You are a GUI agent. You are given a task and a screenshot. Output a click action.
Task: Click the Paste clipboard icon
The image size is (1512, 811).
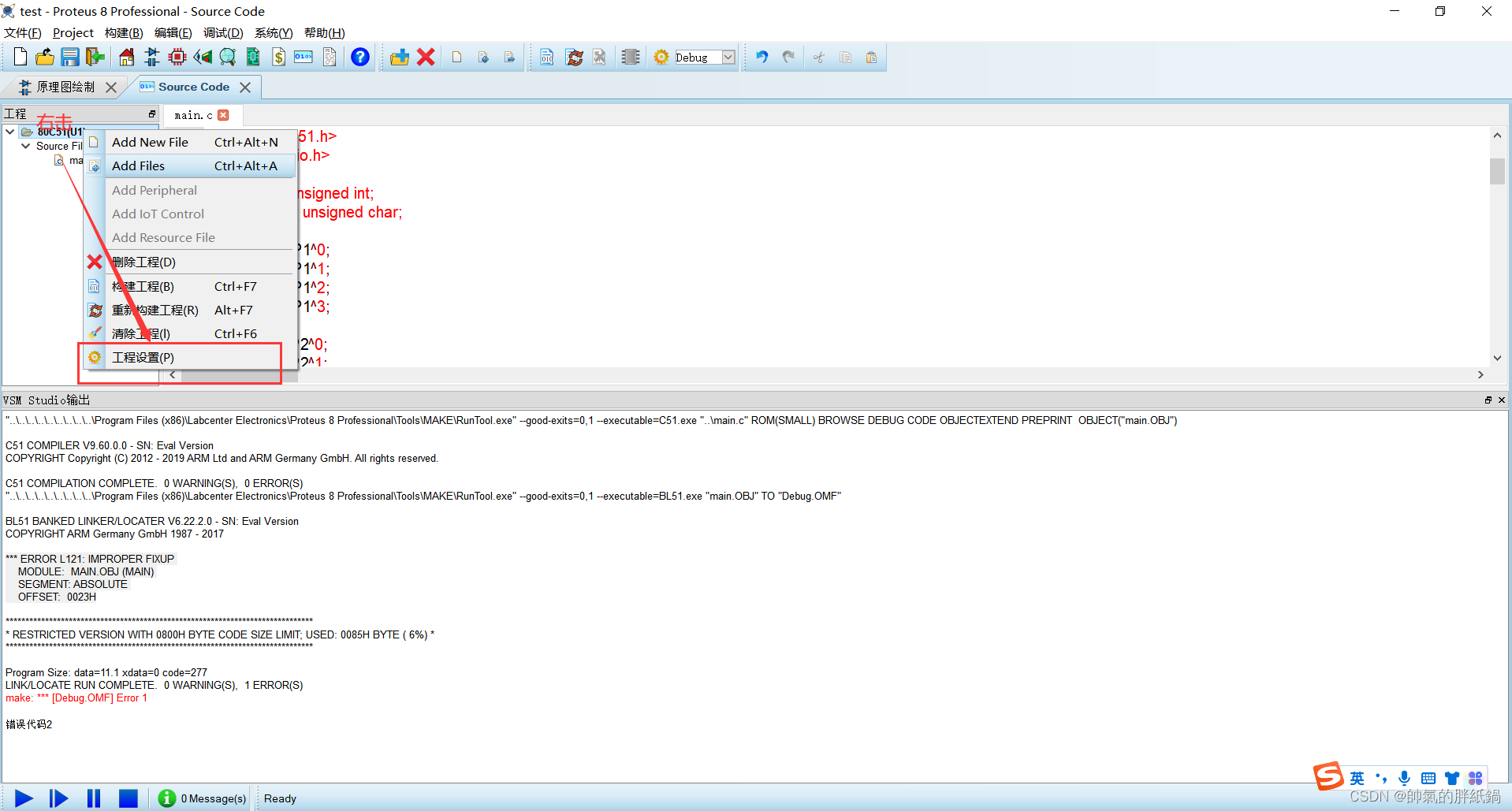[x=871, y=57]
